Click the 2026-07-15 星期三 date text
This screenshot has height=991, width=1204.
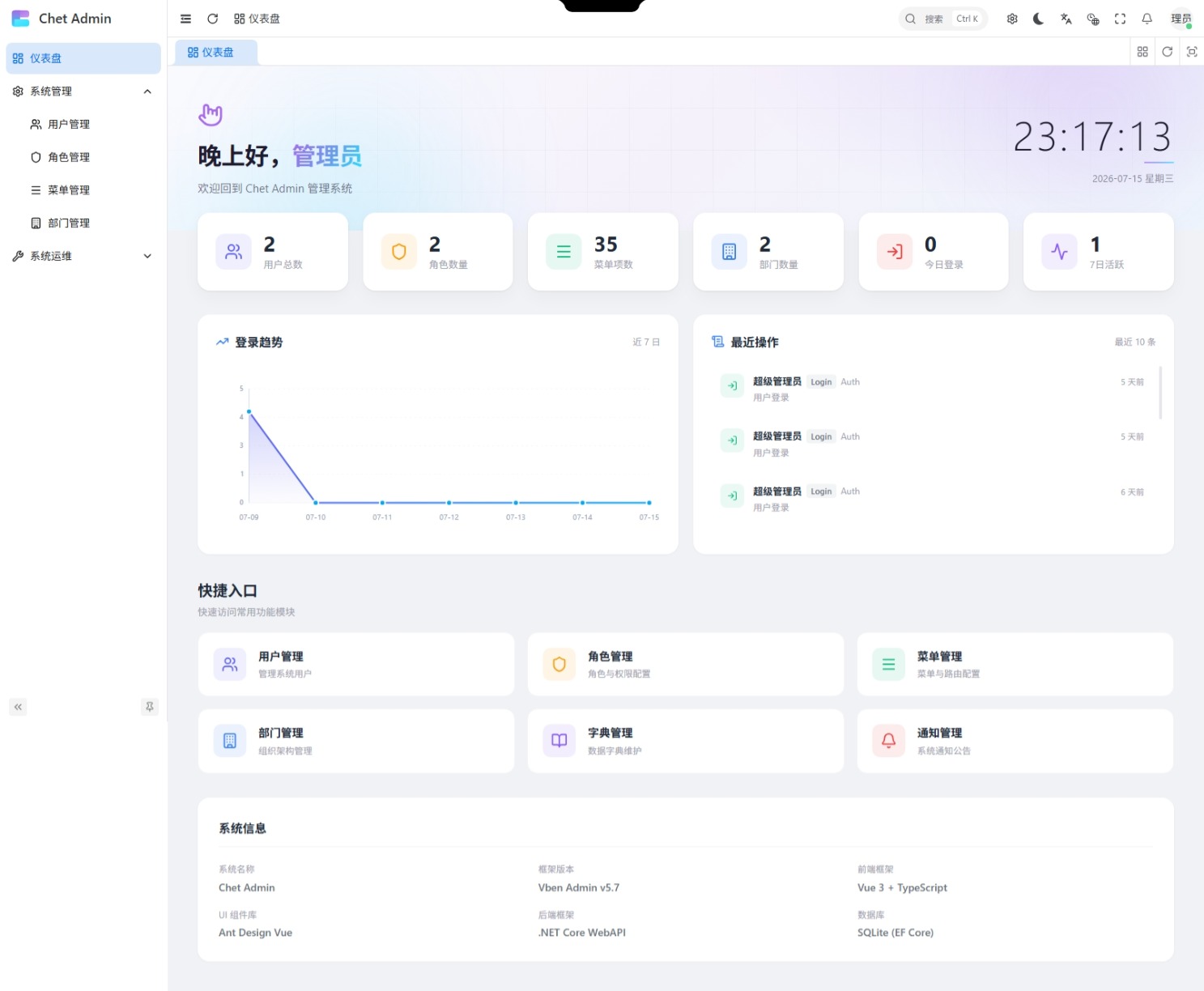(1133, 179)
